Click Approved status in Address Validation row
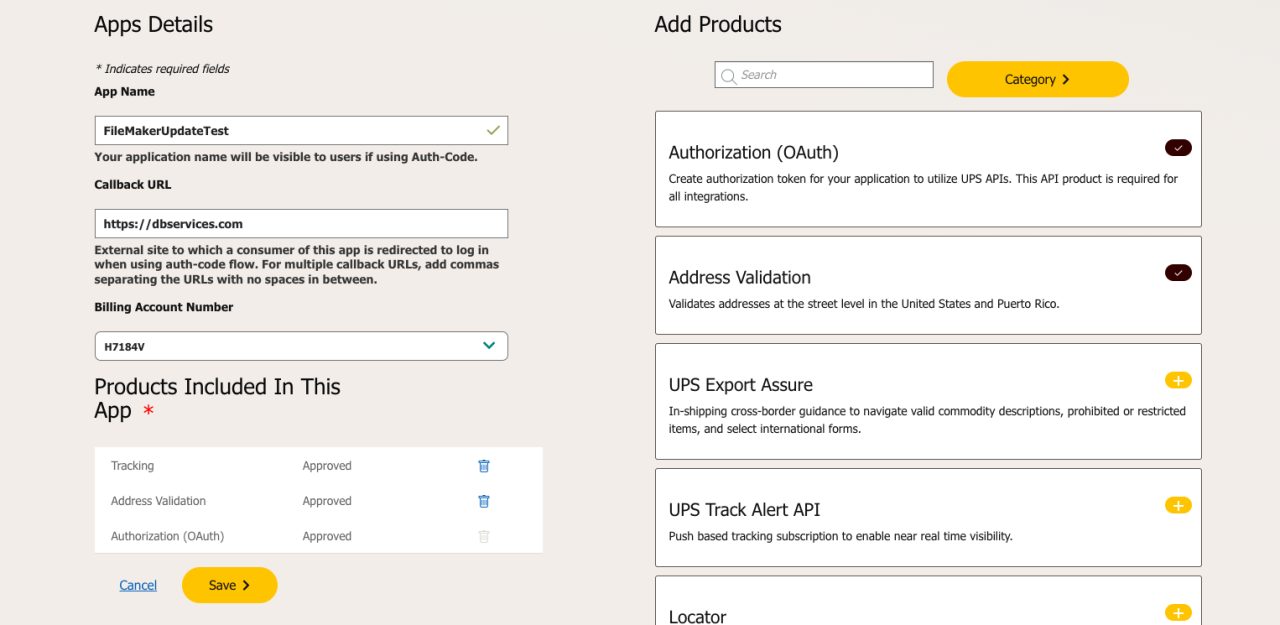 (327, 501)
